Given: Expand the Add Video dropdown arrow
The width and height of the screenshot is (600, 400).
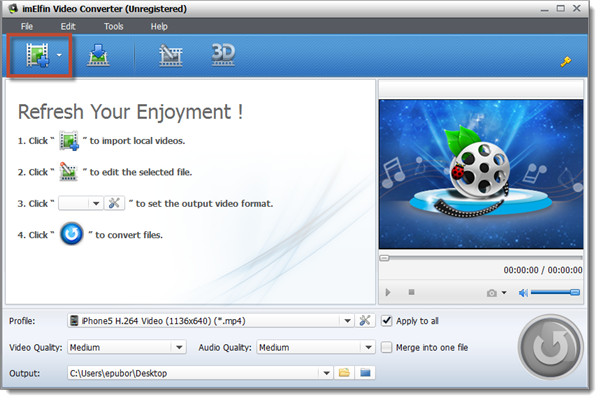Looking at the screenshot, I should (59, 55).
